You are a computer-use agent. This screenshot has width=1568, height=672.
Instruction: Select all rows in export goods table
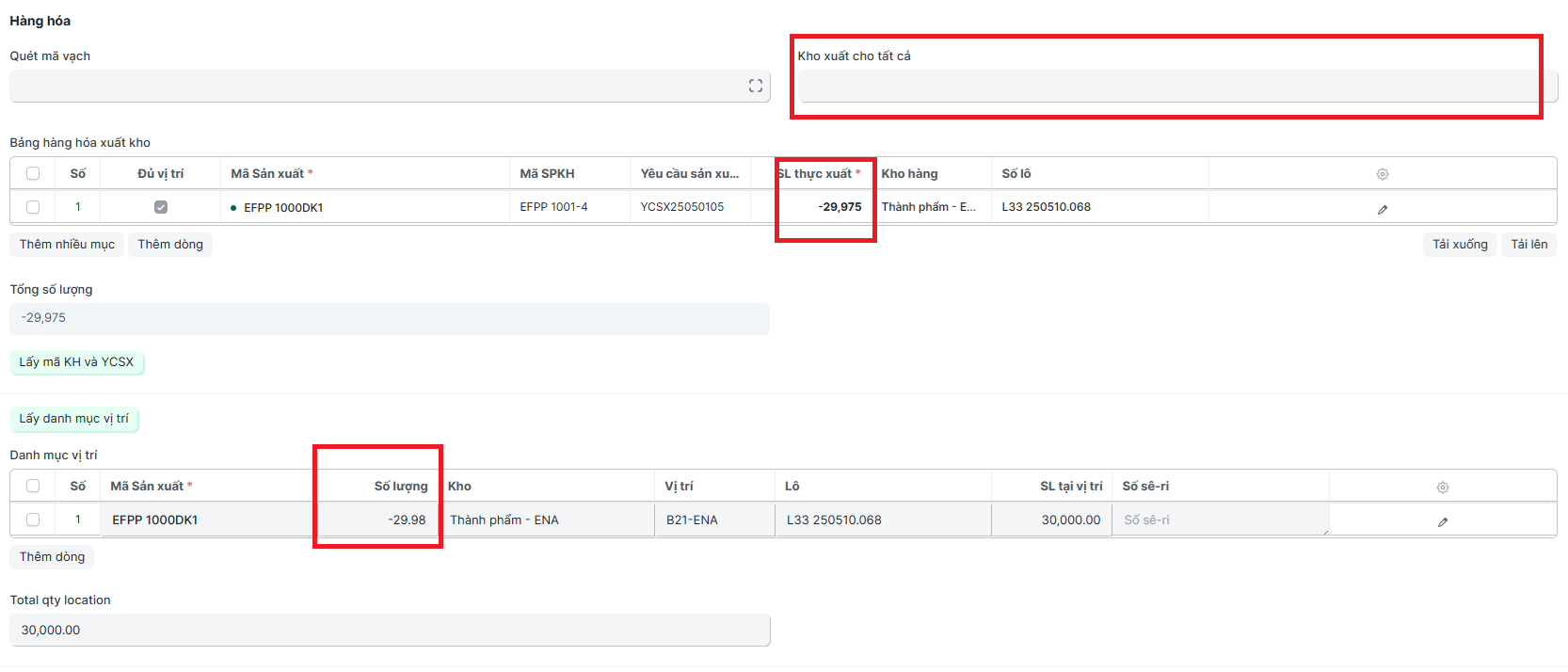pos(33,173)
